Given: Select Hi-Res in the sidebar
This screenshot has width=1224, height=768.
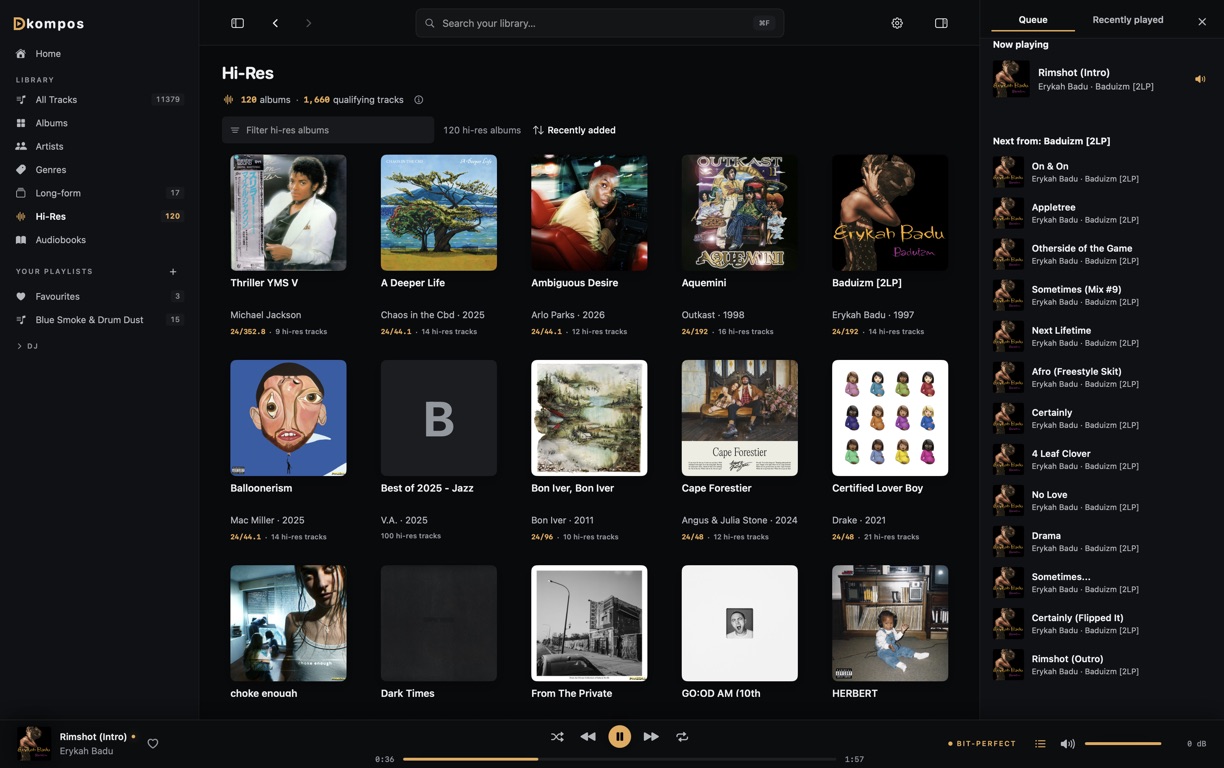Looking at the screenshot, I should coord(99,216).
